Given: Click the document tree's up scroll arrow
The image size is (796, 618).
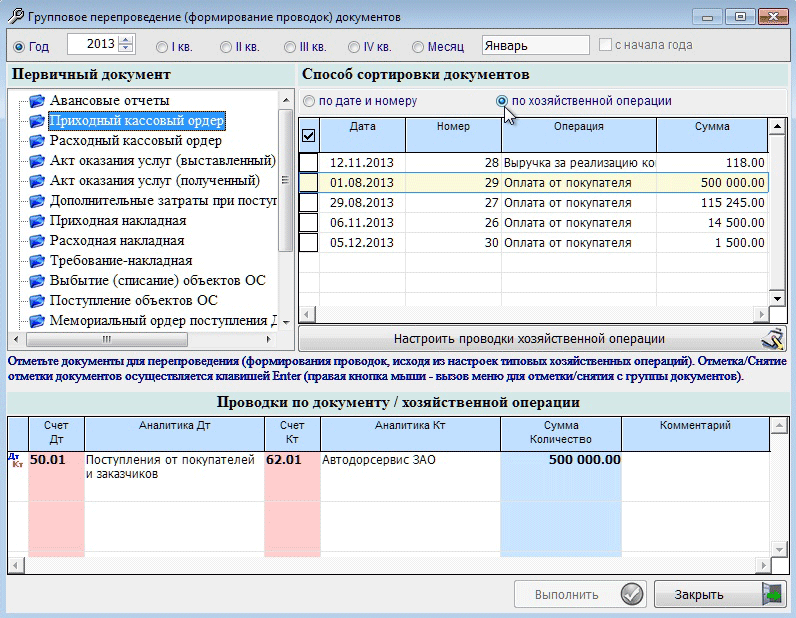Looking at the screenshot, I should [x=286, y=100].
